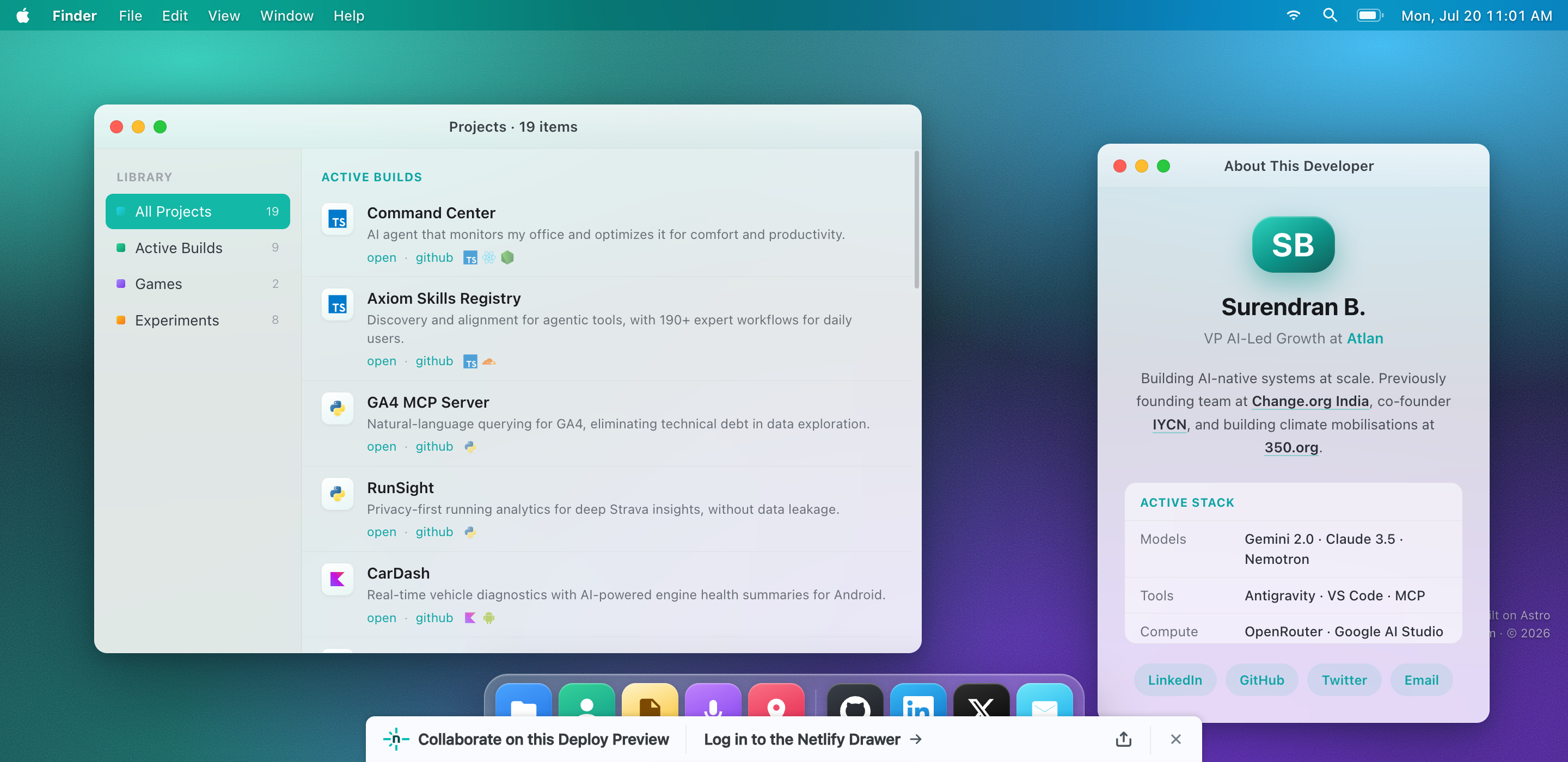Click the Command Center project title
Image resolution: width=1568 pixels, height=762 pixels.
tap(431, 213)
